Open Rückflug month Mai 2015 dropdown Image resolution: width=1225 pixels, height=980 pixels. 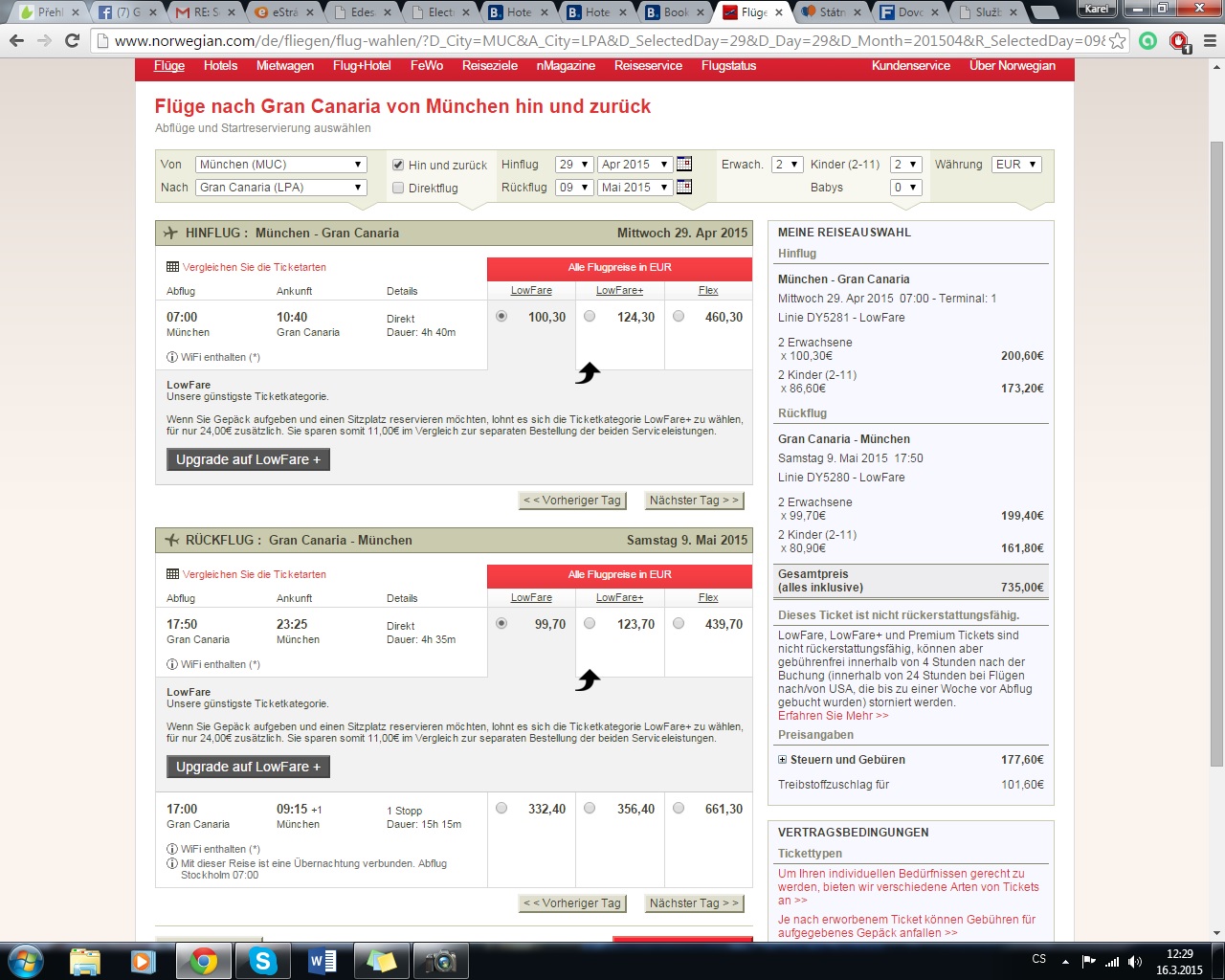coord(635,188)
